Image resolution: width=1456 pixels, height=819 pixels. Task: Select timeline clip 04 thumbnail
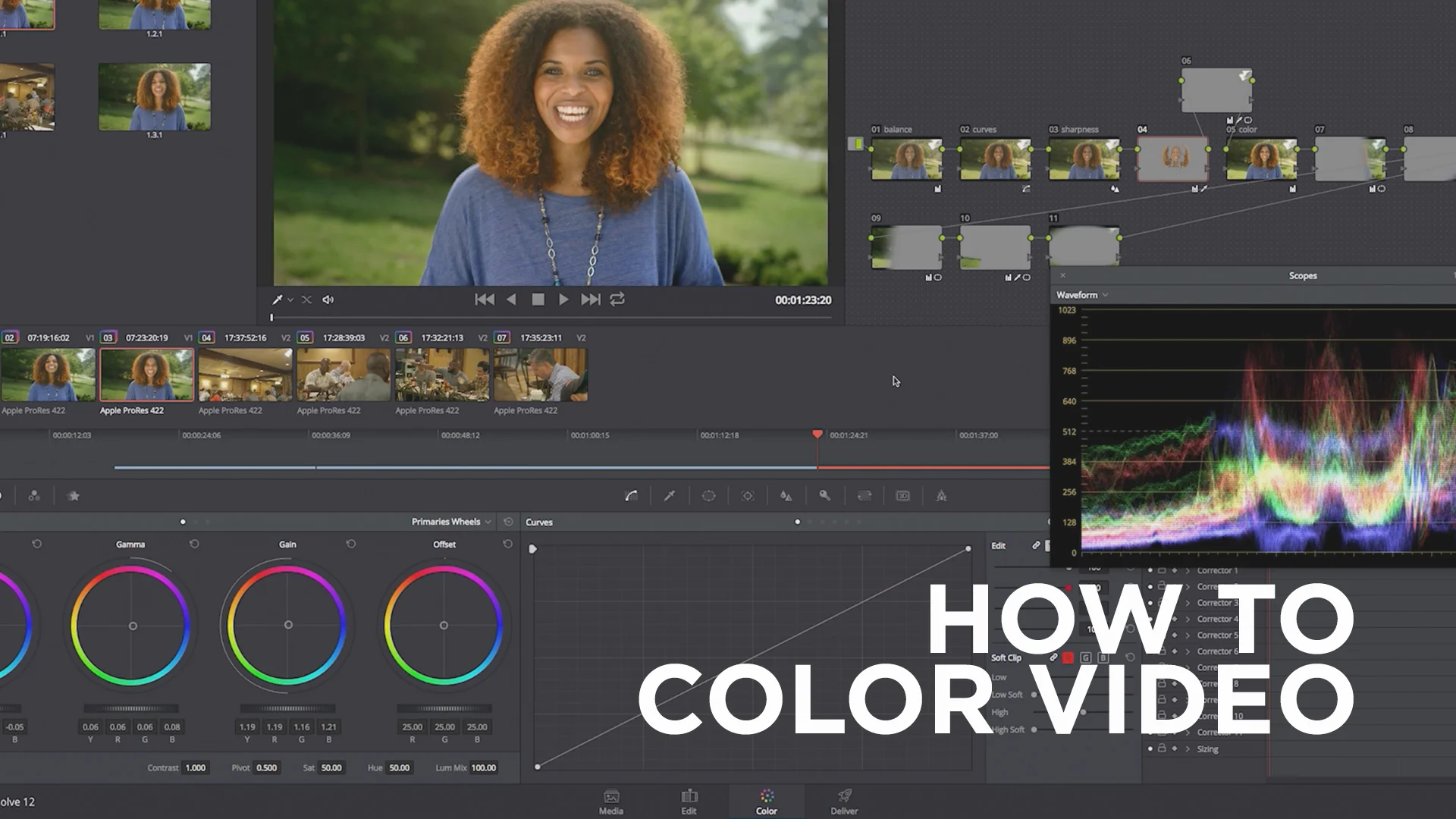[245, 375]
